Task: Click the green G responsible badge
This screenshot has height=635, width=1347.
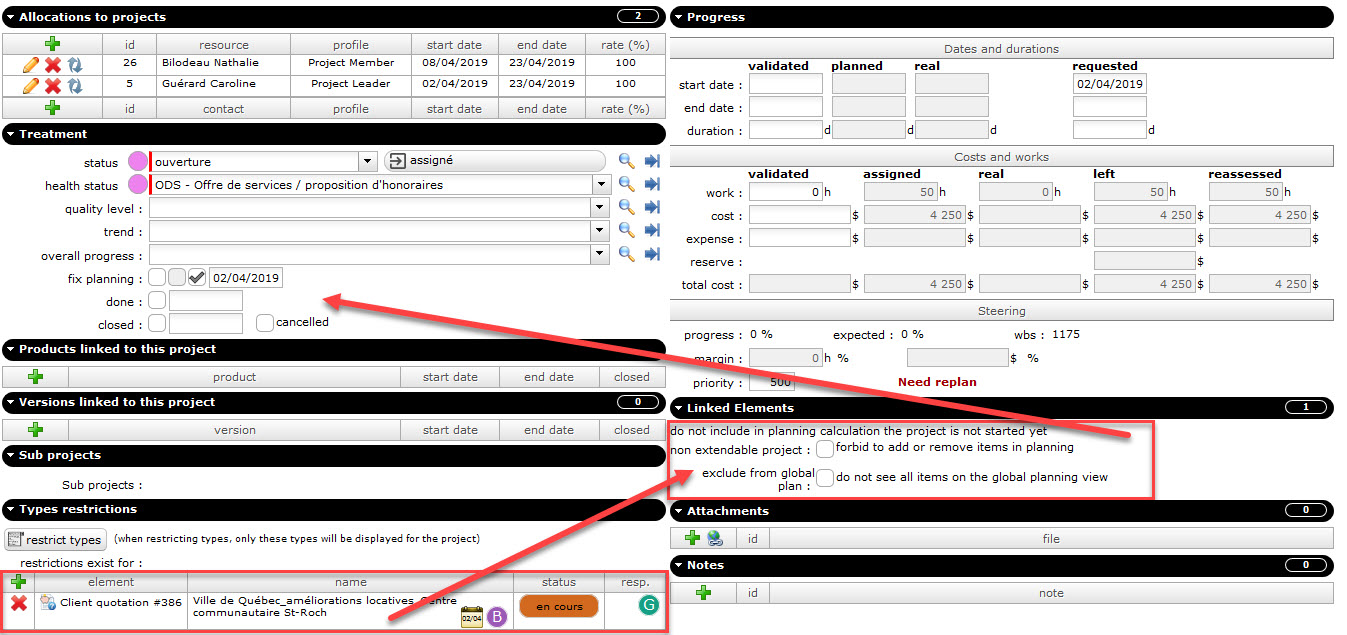Action: [x=648, y=604]
